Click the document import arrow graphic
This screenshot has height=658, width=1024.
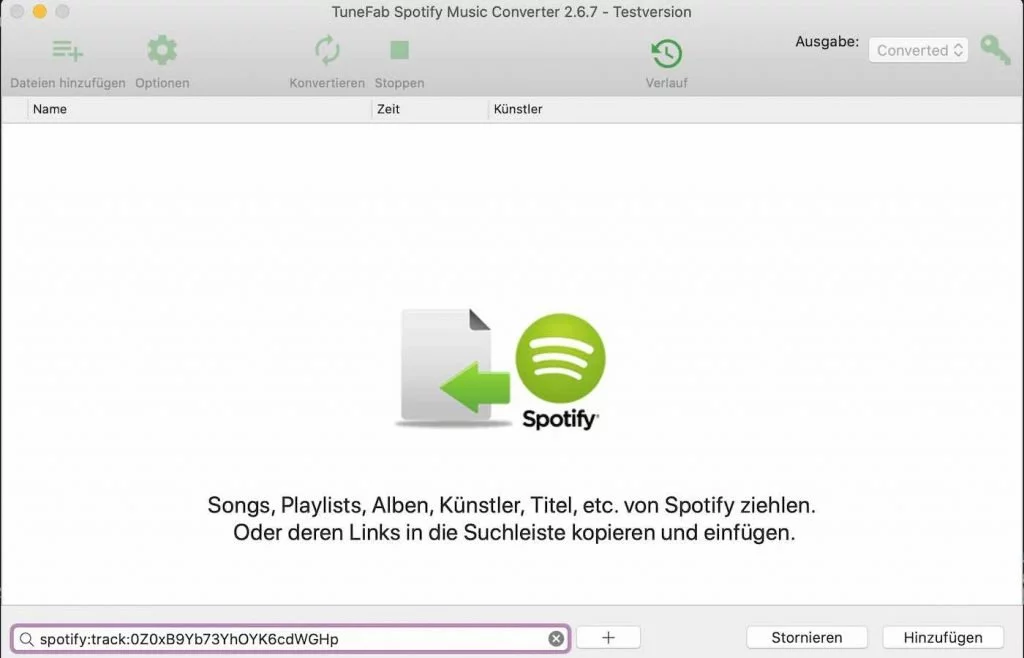click(x=455, y=368)
